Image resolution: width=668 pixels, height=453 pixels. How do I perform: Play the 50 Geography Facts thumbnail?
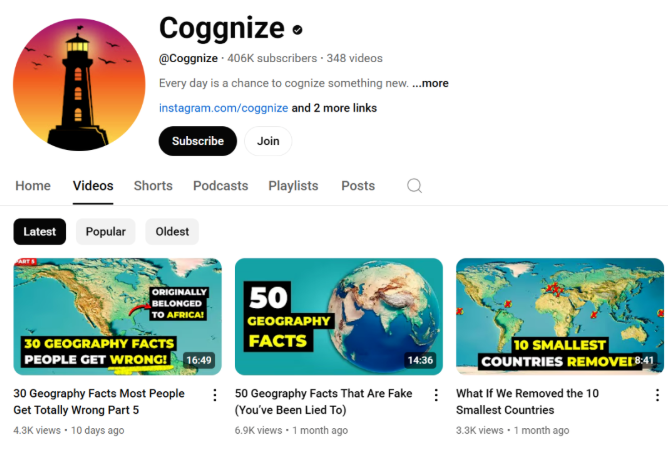[x=339, y=317]
